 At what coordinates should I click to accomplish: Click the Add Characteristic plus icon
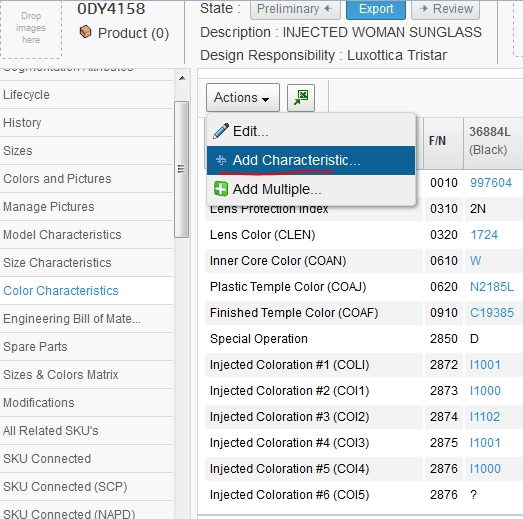point(221,160)
